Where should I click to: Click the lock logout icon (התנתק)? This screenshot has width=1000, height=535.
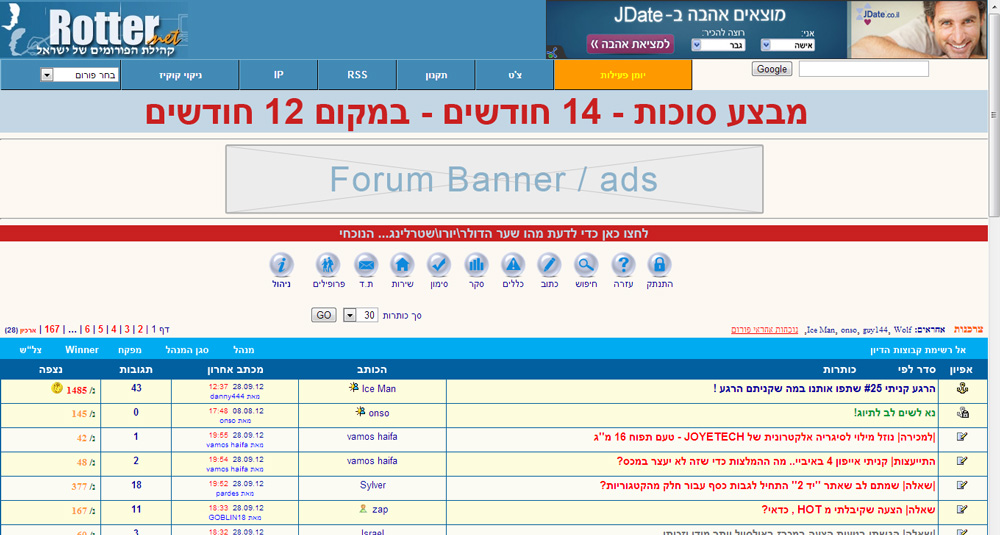point(658,265)
